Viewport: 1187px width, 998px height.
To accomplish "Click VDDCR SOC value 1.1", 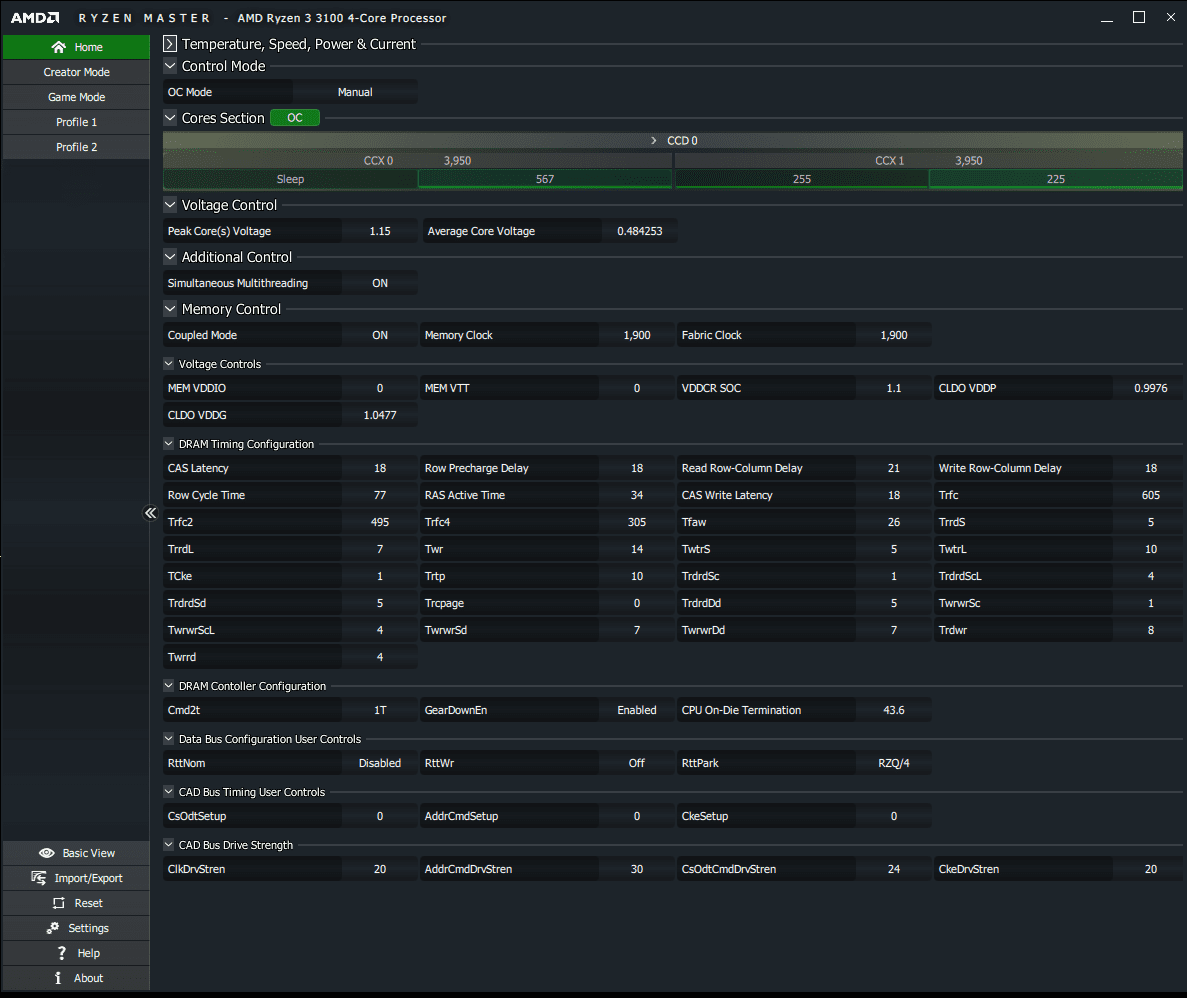I will pos(894,388).
